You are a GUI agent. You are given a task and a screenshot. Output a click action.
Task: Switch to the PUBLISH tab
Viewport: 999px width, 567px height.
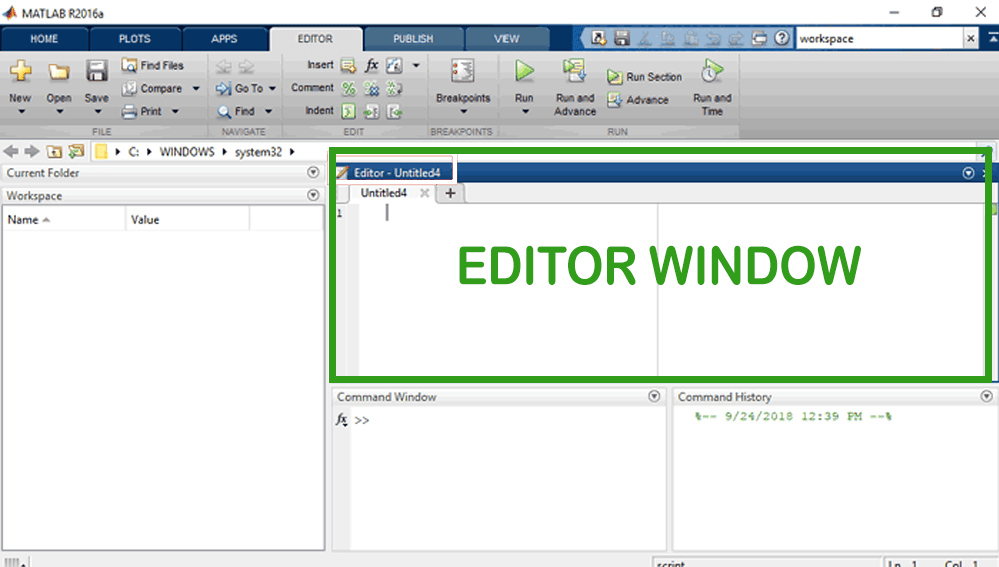point(413,39)
